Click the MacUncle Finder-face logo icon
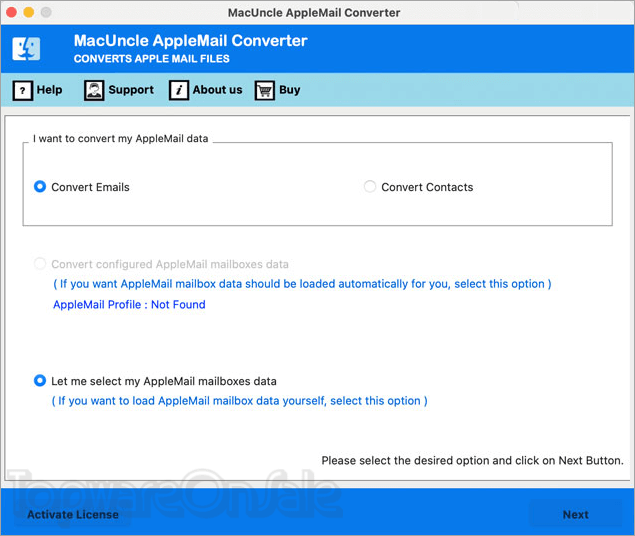Viewport: 635px width, 536px height. pos(26,49)
